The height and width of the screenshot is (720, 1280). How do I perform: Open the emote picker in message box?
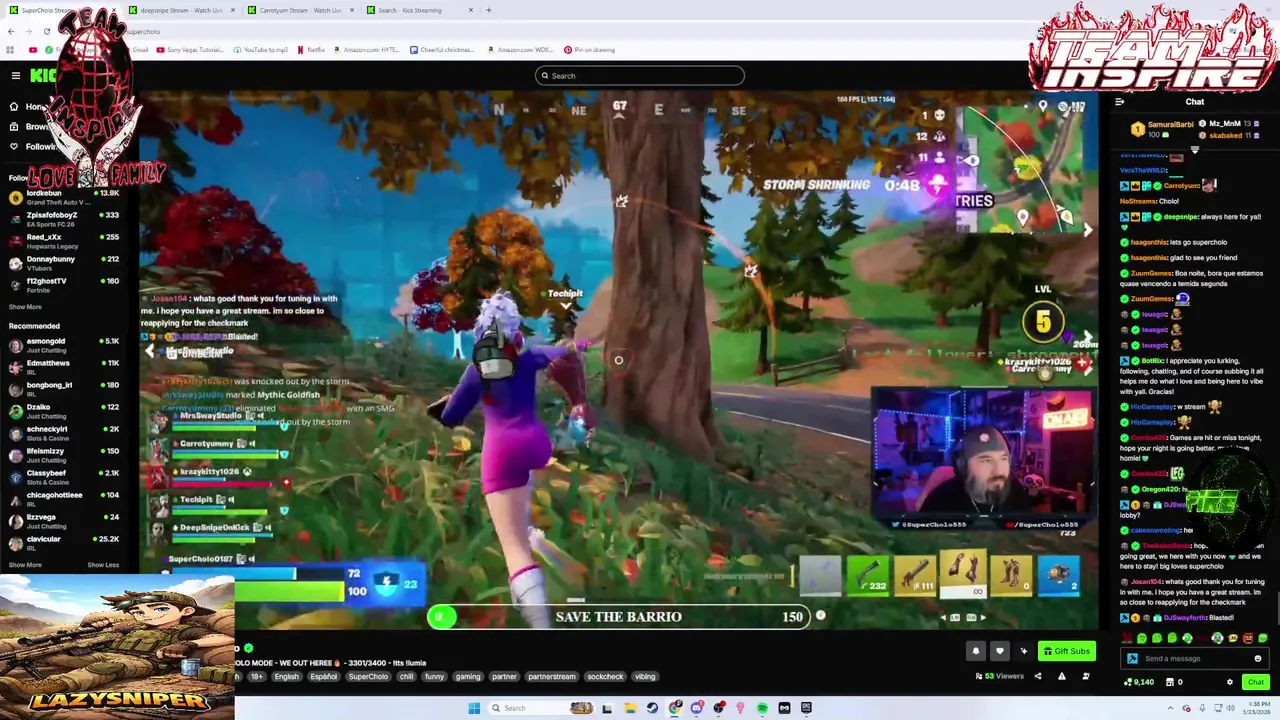pyautogui.click(x=1258, y=659)
